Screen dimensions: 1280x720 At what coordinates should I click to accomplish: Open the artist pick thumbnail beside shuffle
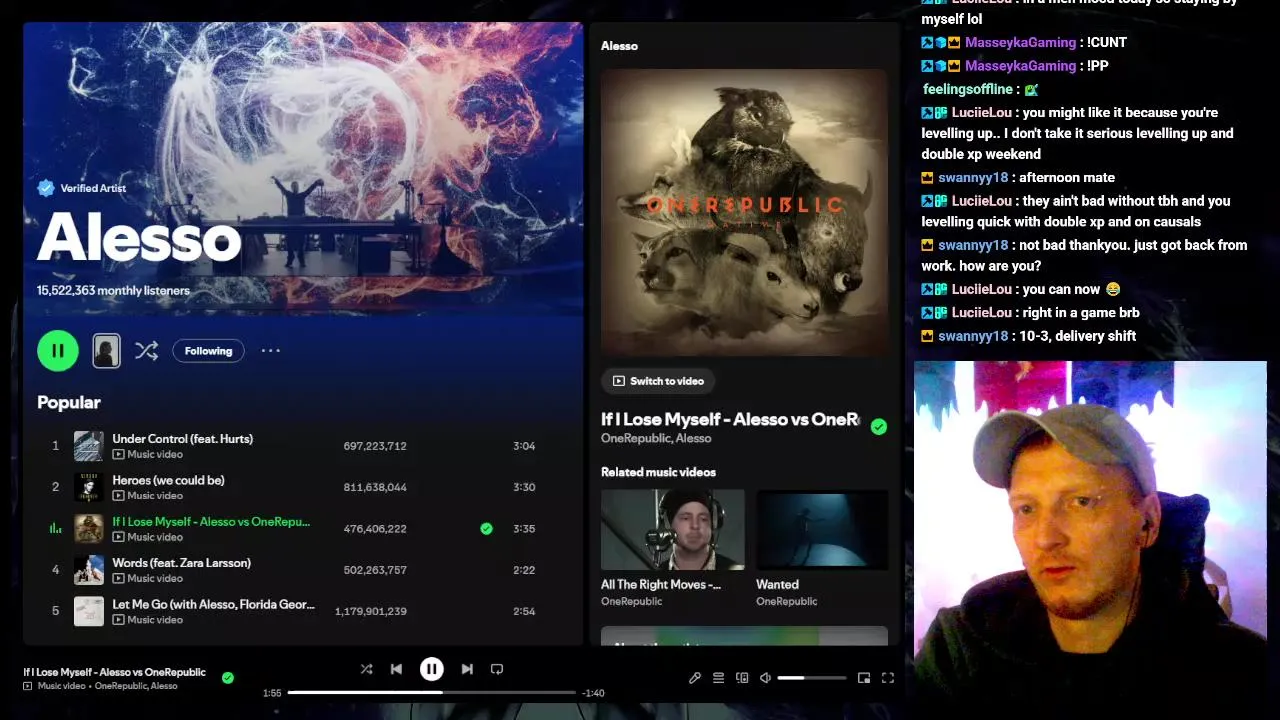[x=106, y=351]
